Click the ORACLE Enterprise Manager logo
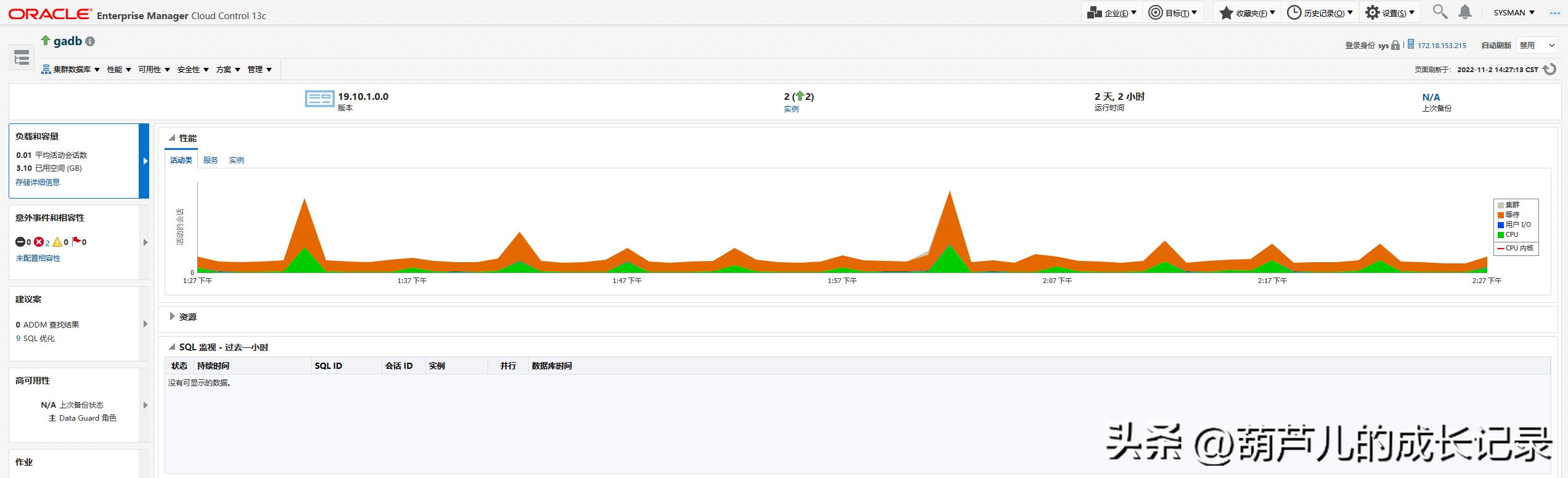 click(x=137, y=14)
